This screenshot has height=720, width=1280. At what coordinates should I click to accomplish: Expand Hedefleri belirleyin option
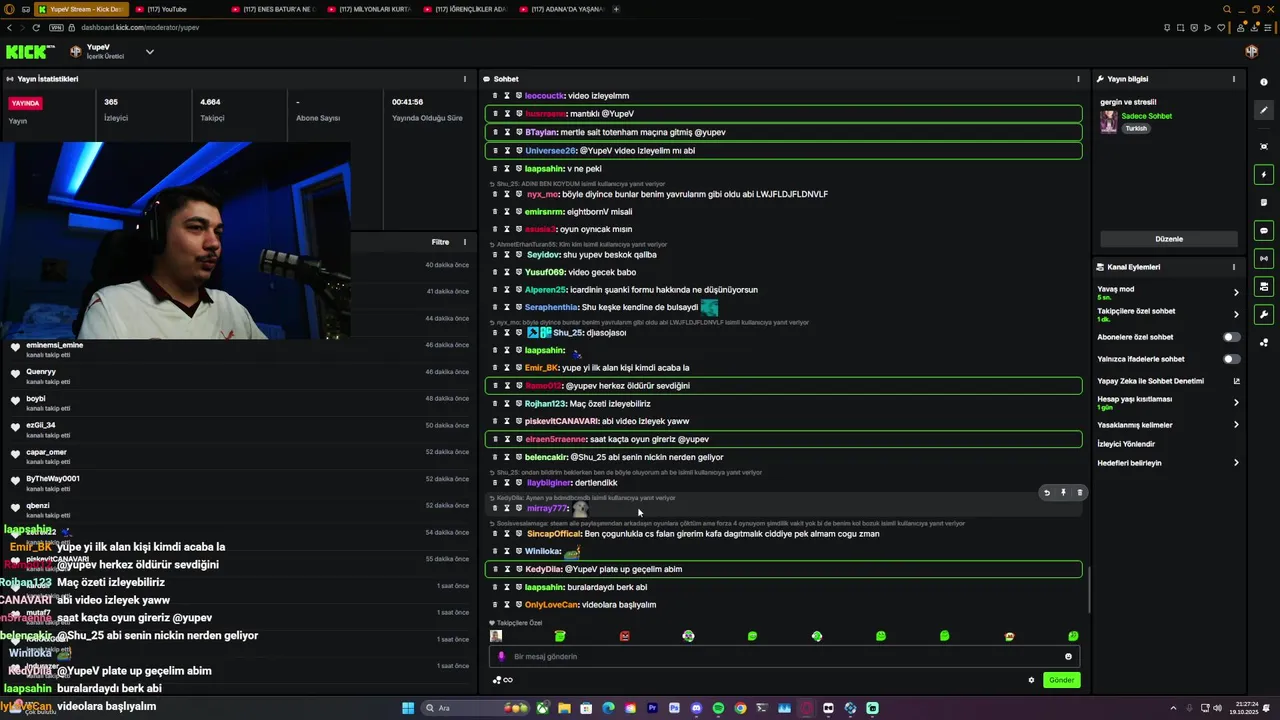coord(1236,463)
